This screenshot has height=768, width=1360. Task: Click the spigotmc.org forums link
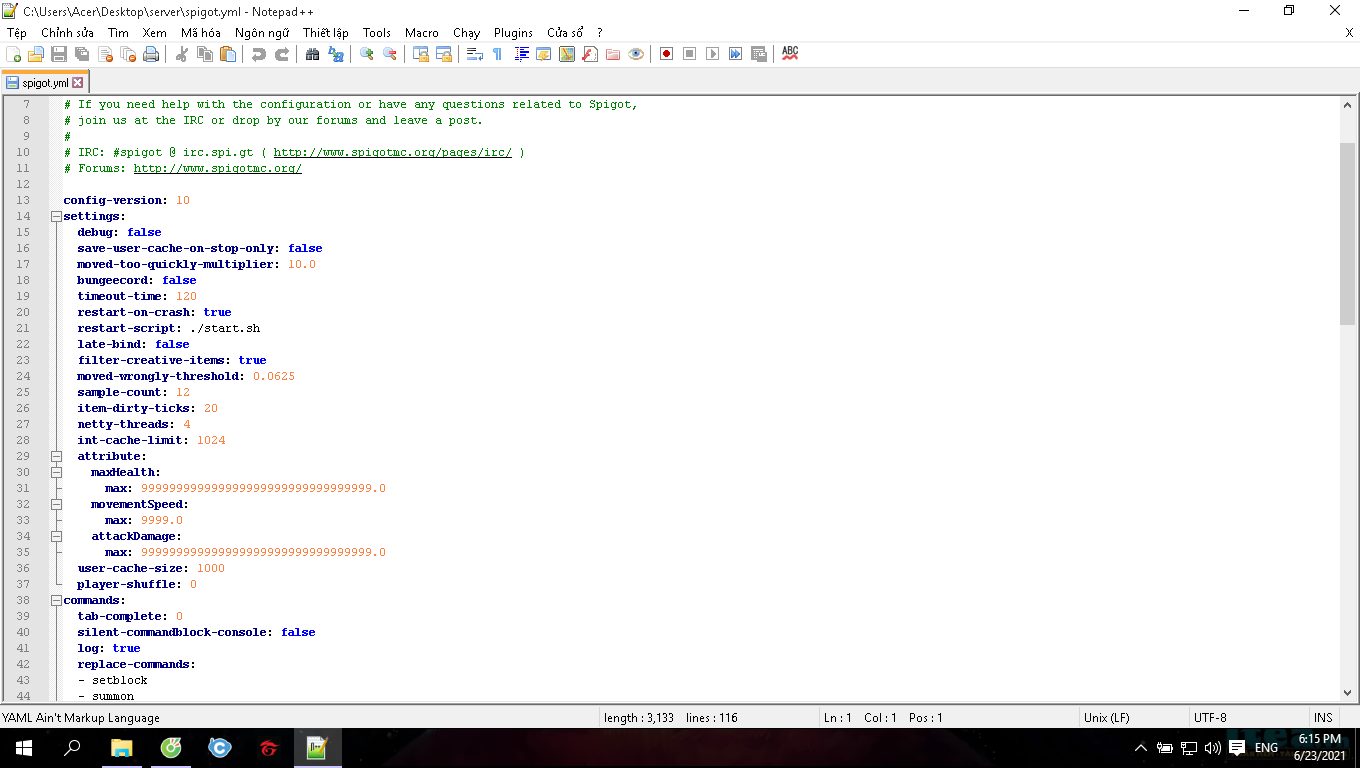tap(217, 168)
